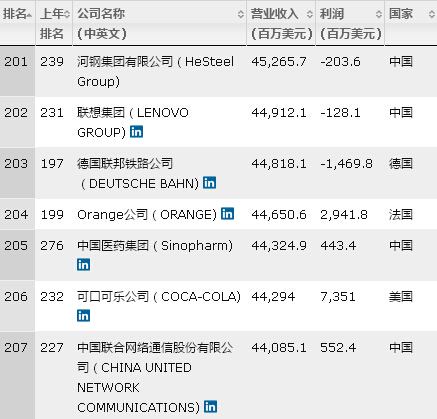Open the 中国医药集团 Sinopharm entry

click(x=155, y=246)
